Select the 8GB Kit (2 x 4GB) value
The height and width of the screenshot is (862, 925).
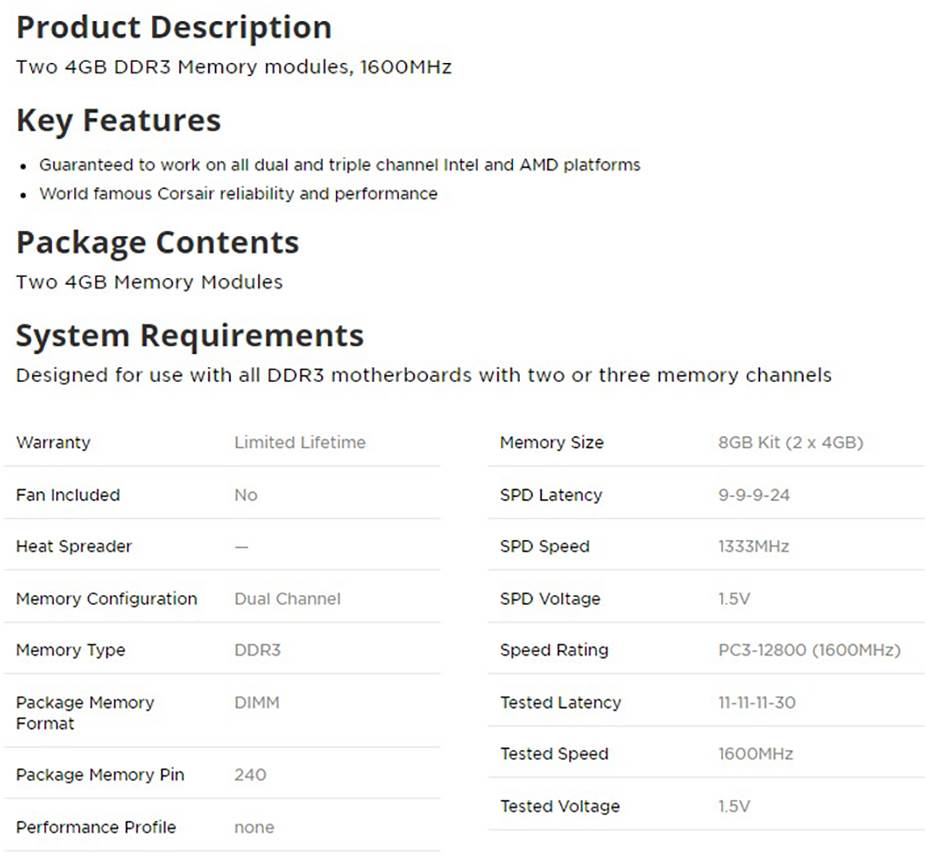(x=790, y=442)
